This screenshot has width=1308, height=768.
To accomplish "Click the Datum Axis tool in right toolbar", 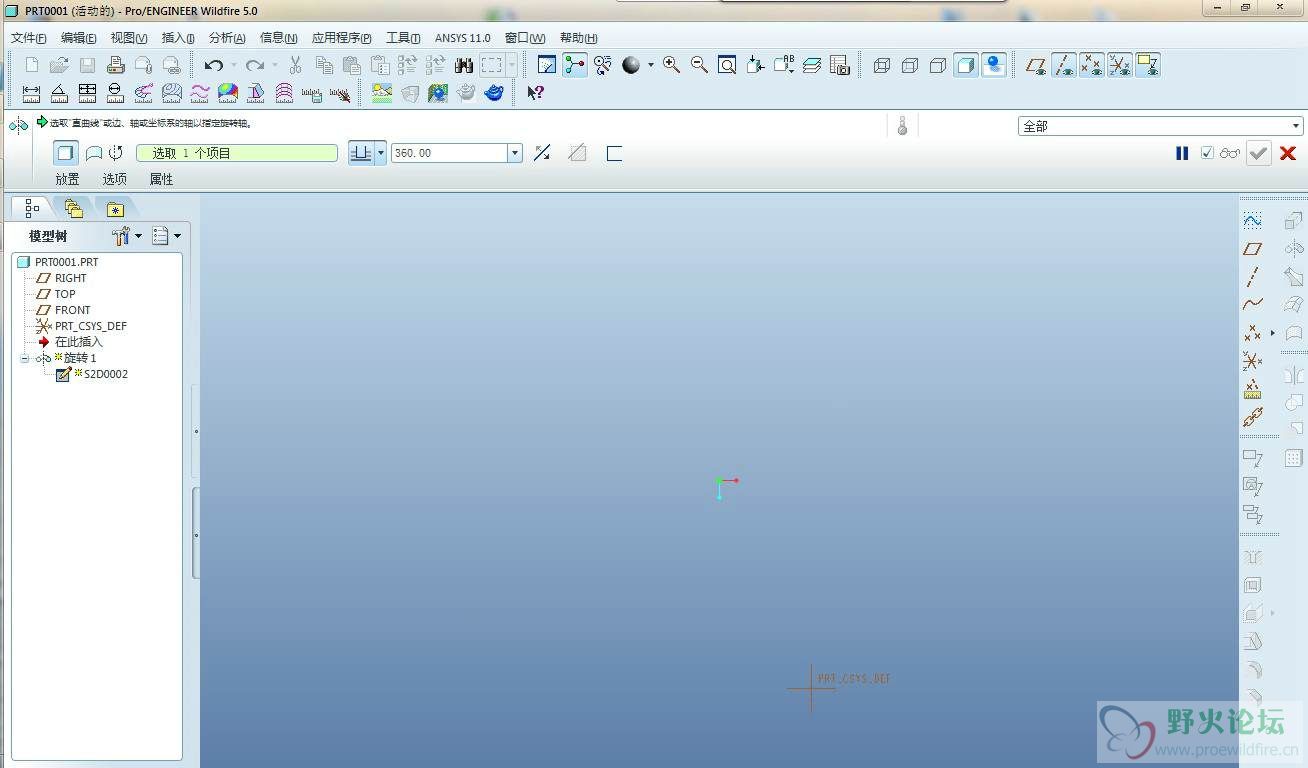I will (x=1252, y=277).
